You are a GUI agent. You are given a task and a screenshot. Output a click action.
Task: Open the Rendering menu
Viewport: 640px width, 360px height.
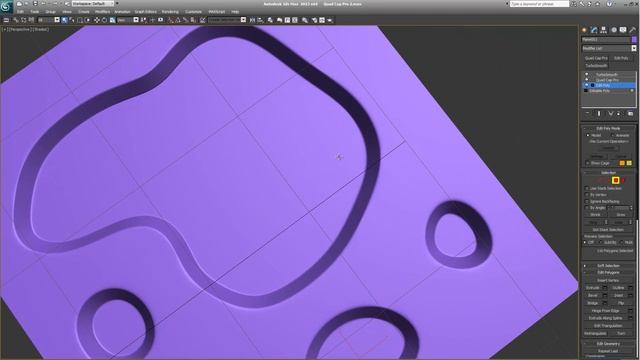(x=170, y=12)
